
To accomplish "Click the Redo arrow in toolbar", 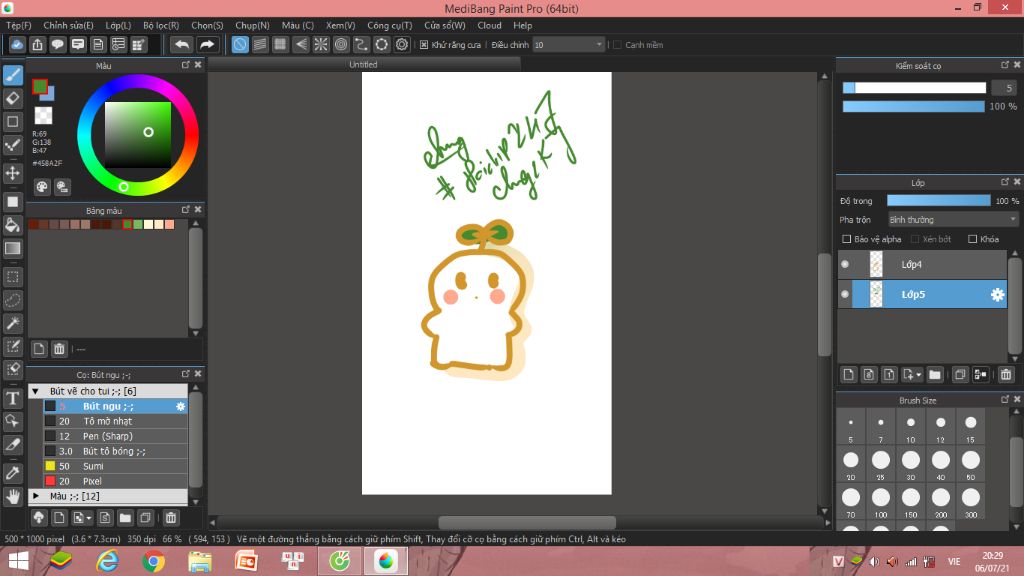I will [x=206, y=44].
